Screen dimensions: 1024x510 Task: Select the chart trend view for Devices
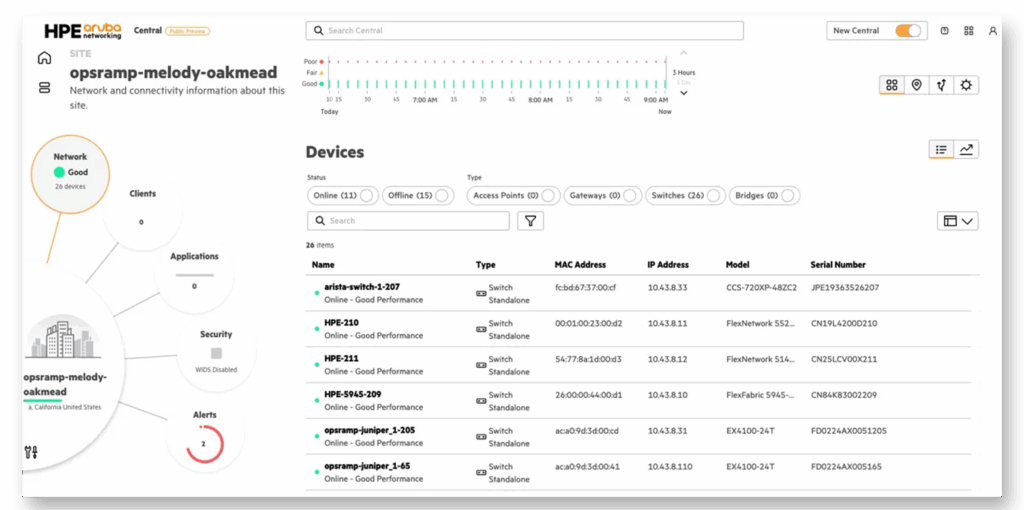(x=966, y=150)
